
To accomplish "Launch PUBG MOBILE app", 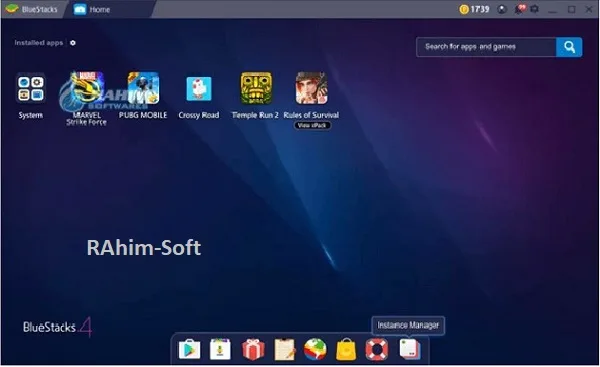I will coord(143,88).
